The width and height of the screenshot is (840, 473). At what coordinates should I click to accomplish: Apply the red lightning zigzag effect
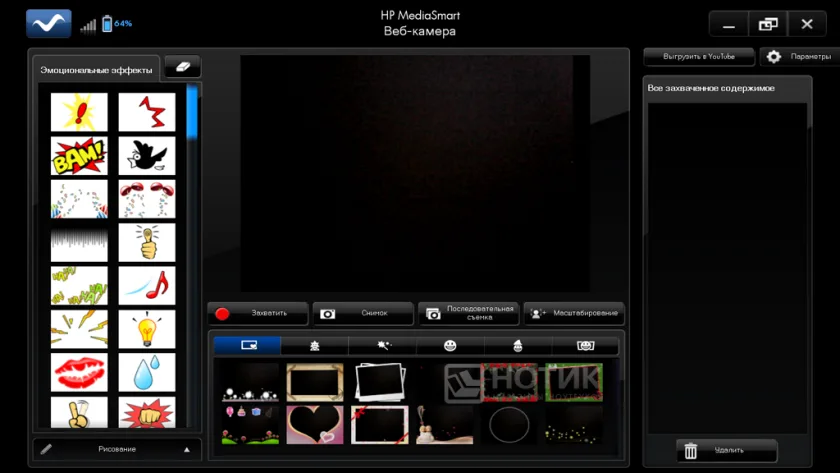click(147, 112)
